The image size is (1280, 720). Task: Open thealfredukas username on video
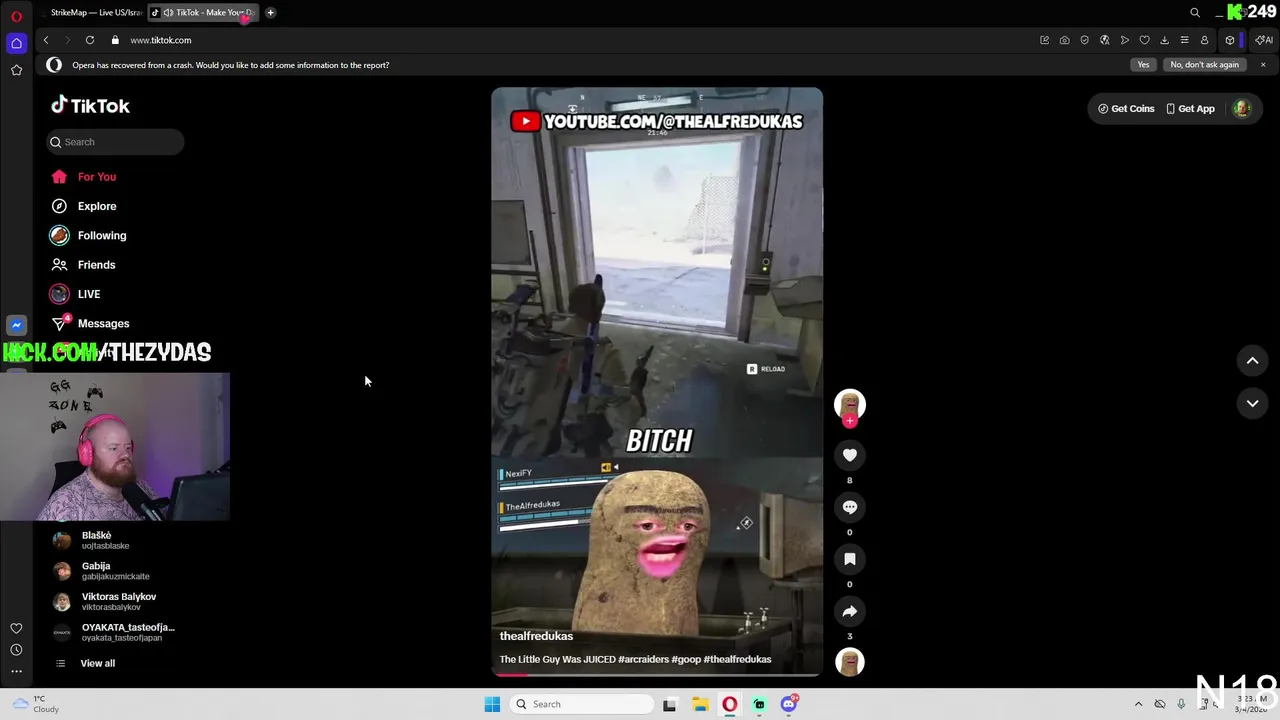536,636
